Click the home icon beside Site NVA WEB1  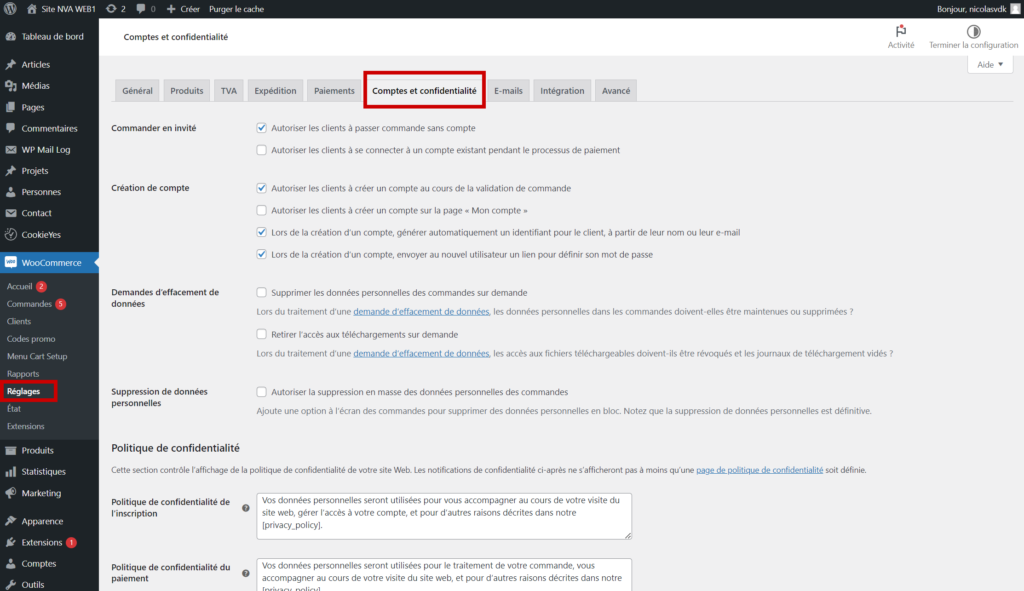(x=31, y=9)
